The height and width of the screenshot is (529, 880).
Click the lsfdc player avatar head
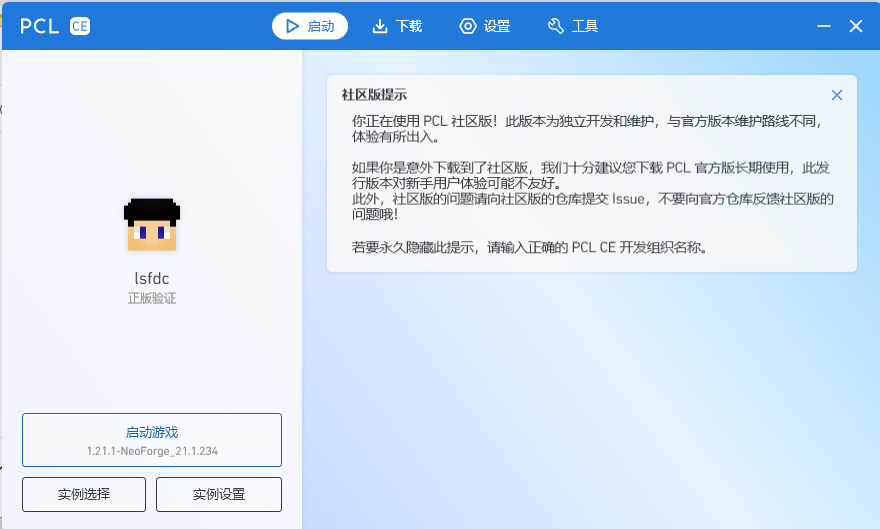(x=152, y=224)
